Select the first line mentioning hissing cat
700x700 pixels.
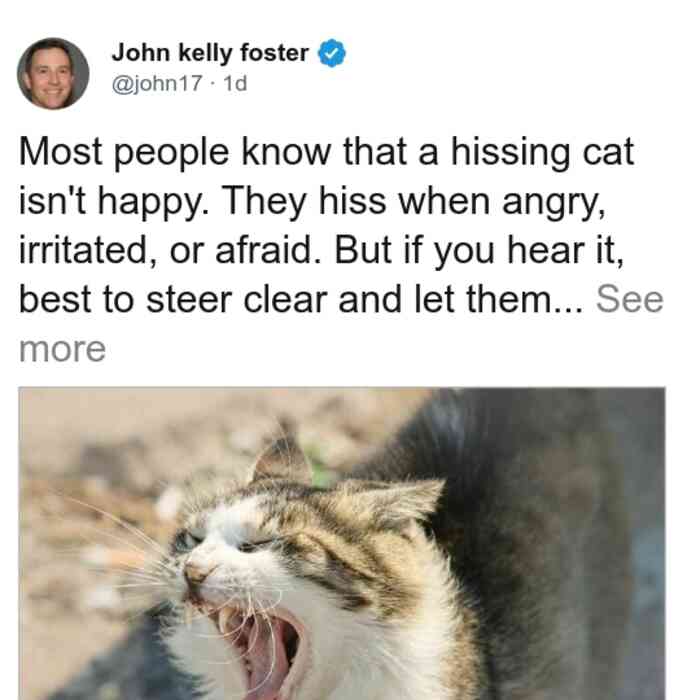(326, 152)
